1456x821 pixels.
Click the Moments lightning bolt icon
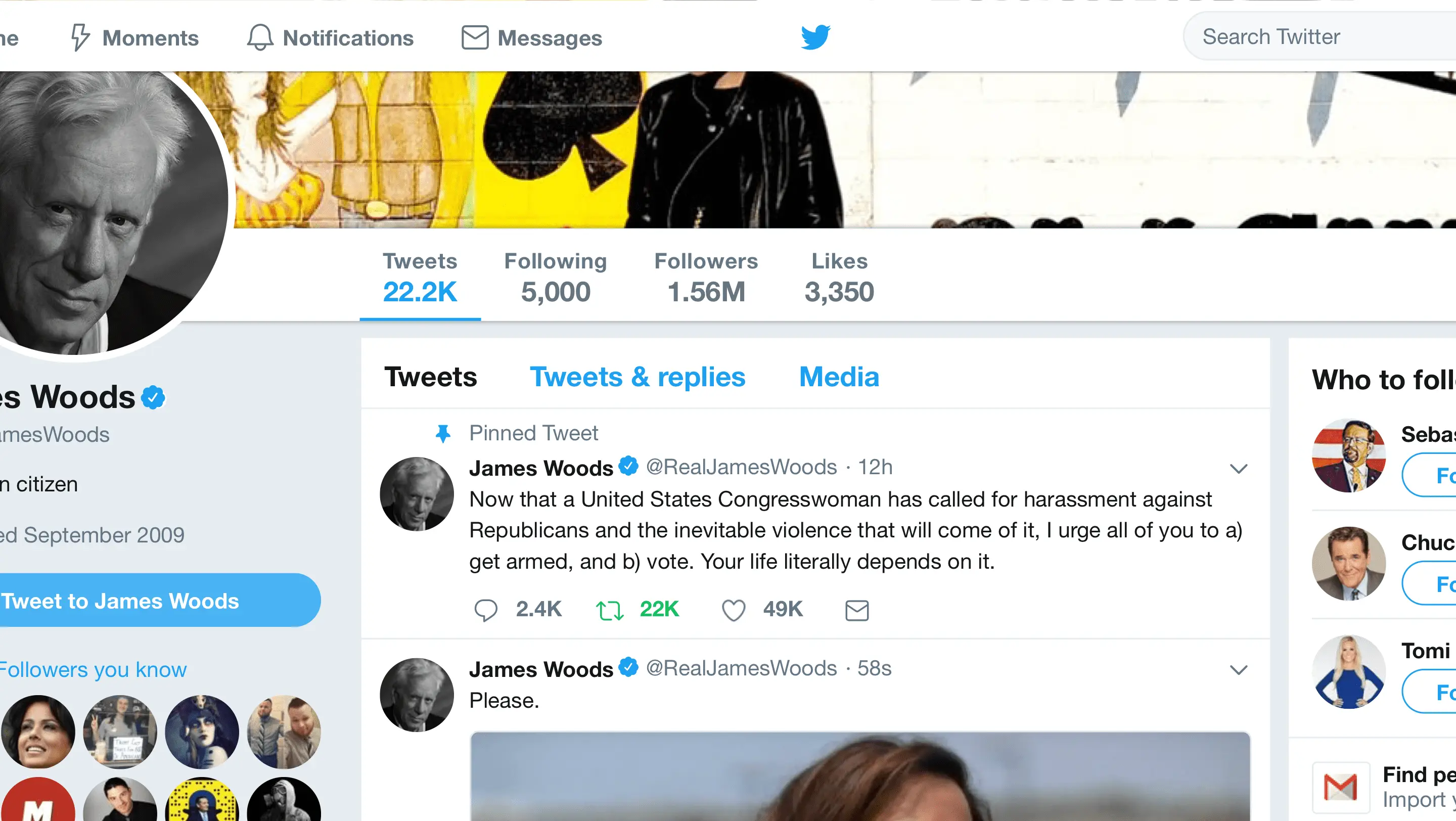[x=80, y=37]
